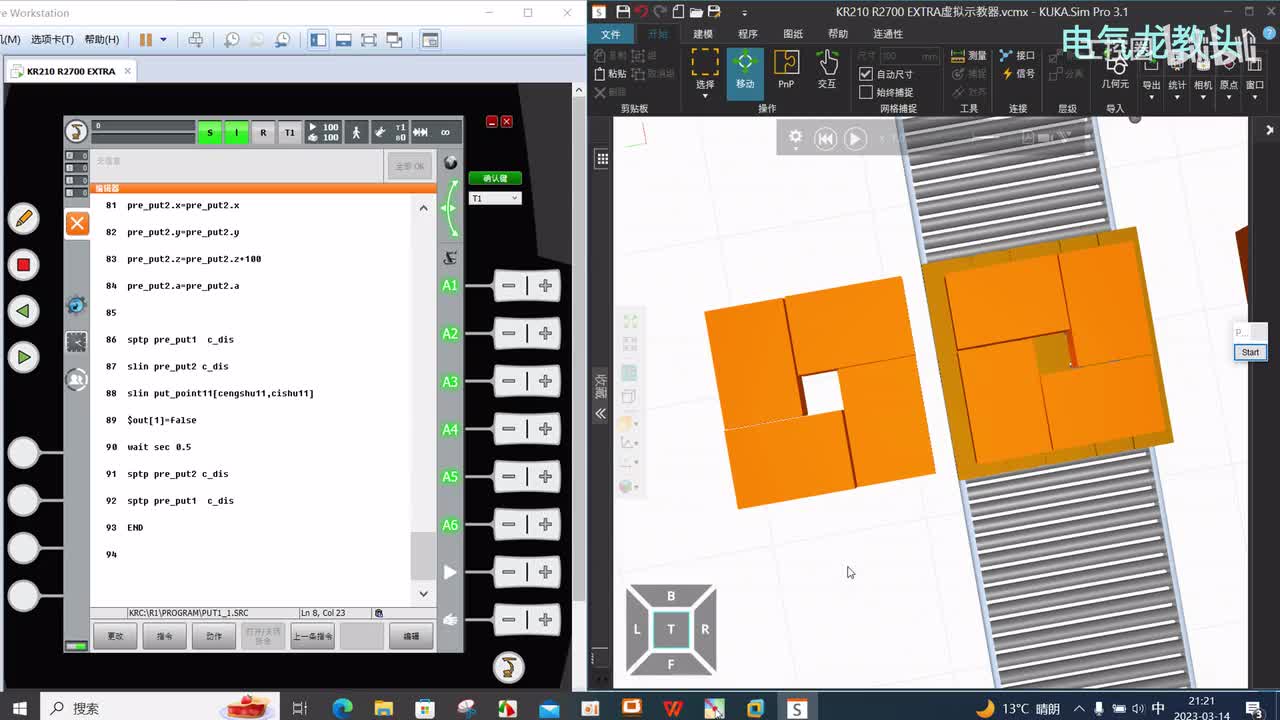Close the editor with the orange X
Screen dimensions: 1280x720
click(77, 223)
